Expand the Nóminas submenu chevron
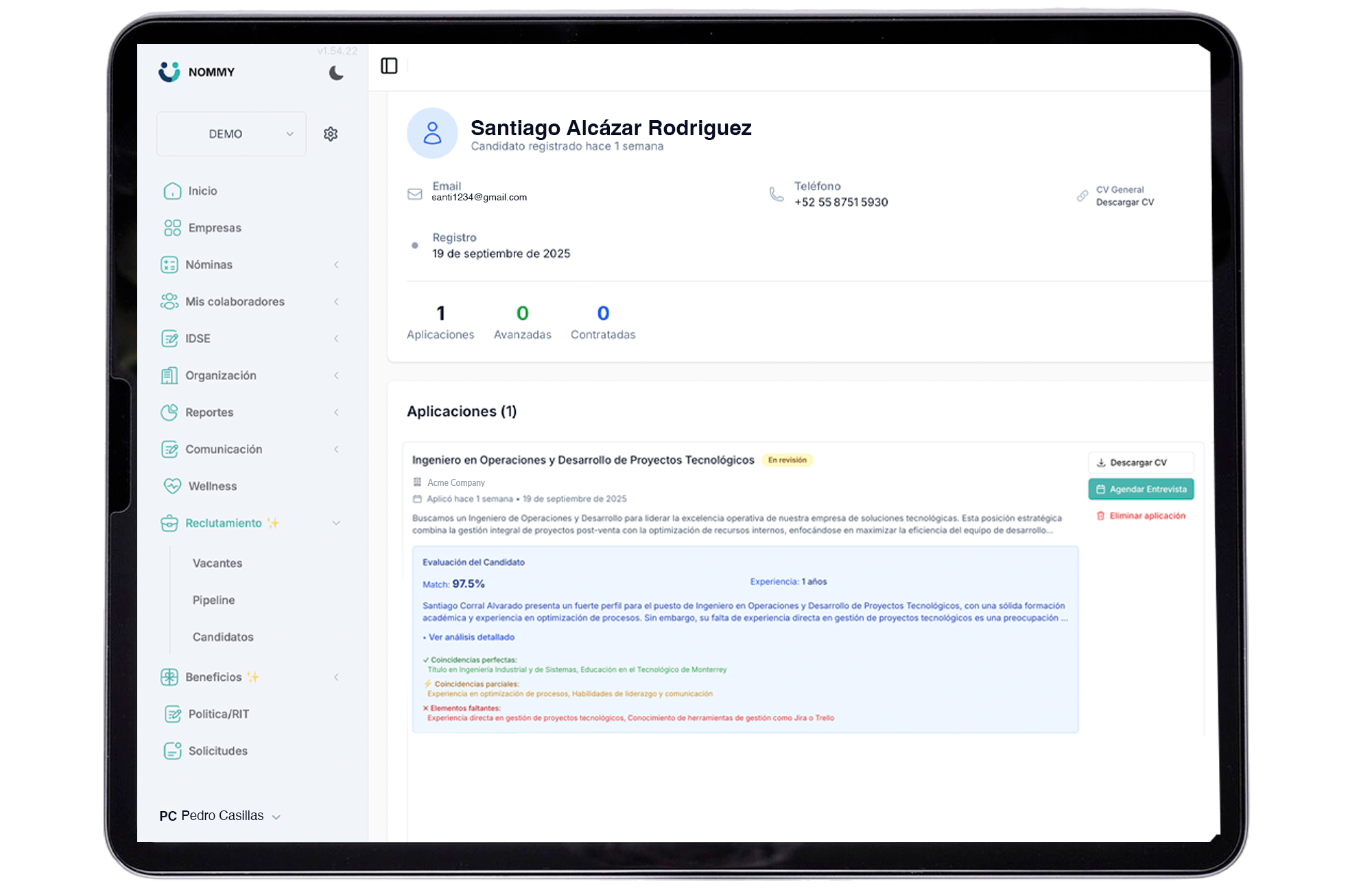 pos(336,265)
